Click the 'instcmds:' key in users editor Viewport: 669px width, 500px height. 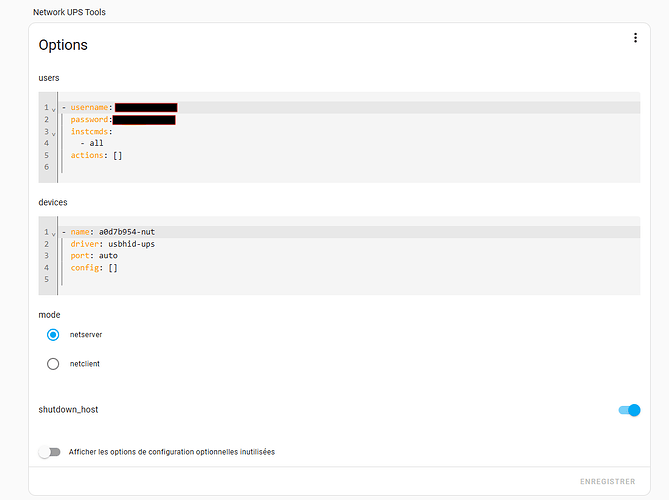coord(91,131)
